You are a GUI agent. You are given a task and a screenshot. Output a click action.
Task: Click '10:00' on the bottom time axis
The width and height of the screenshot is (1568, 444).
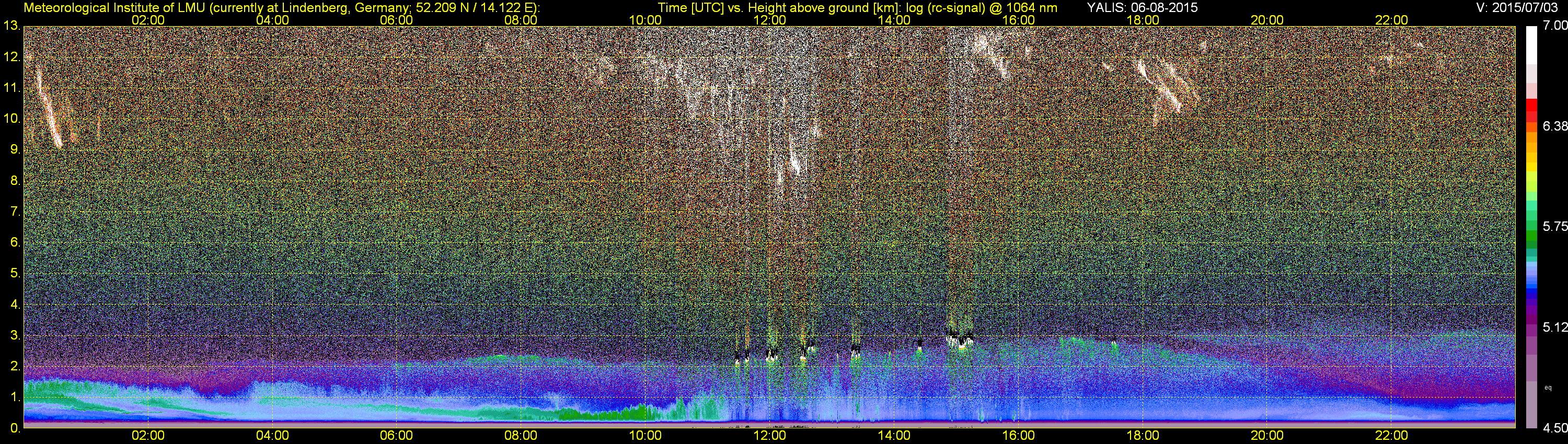(x=645, y=436)
